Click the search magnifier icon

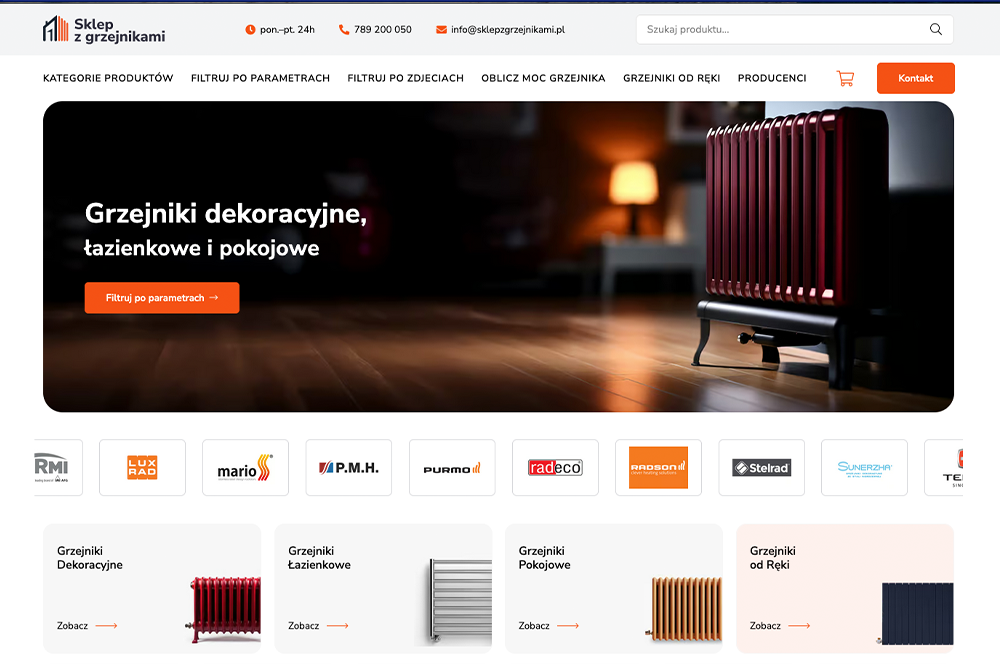935,30
